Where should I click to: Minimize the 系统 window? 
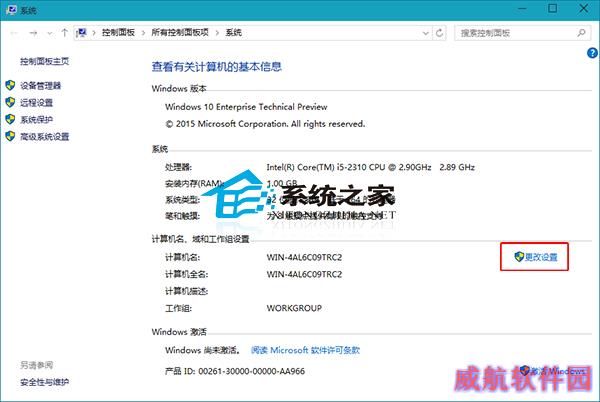[522, 8]
